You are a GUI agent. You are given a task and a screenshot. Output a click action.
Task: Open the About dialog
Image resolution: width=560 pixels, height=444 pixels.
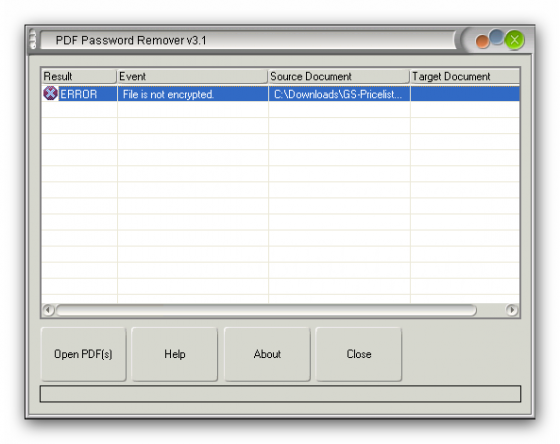[267, 354]
